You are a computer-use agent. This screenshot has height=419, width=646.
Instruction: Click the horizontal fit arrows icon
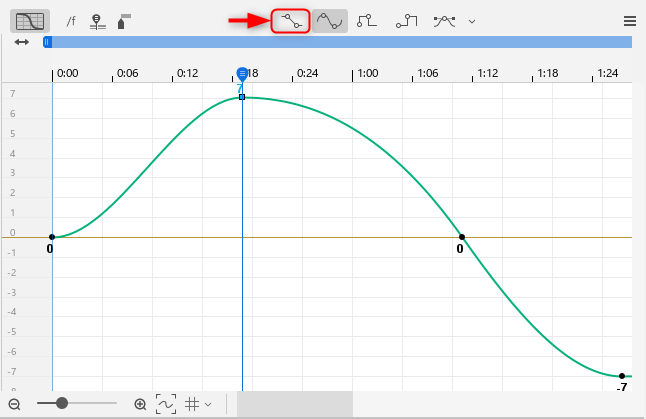click(x=21, y=42)
